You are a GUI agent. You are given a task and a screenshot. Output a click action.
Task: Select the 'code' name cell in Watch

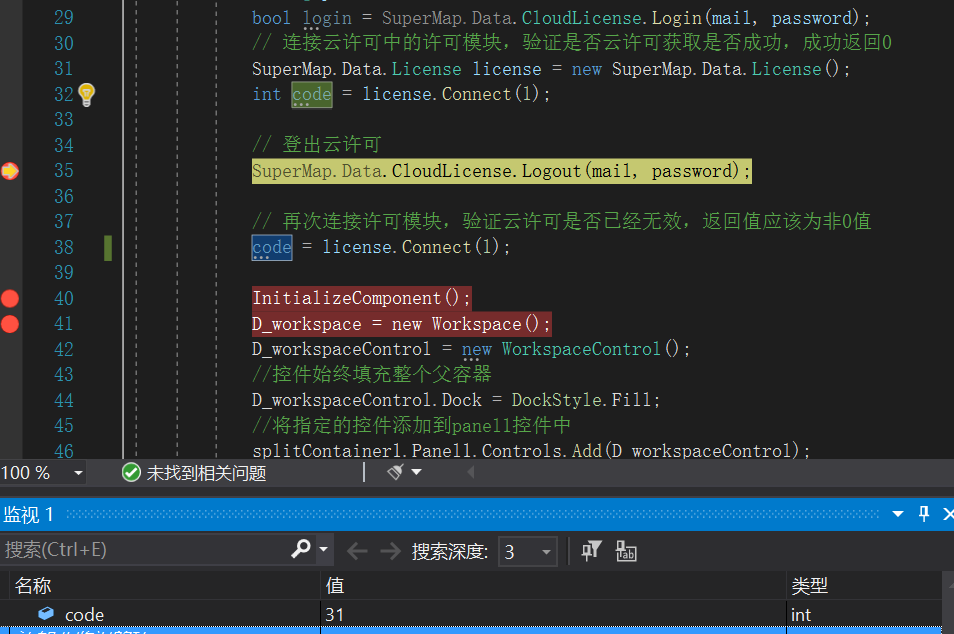point(84,615)
